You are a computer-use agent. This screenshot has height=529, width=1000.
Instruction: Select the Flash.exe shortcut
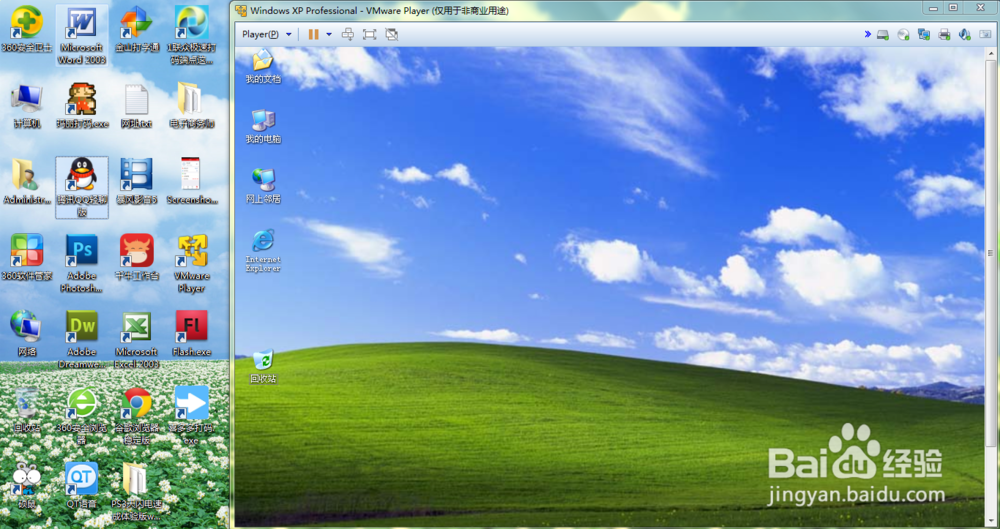point(191,334)
